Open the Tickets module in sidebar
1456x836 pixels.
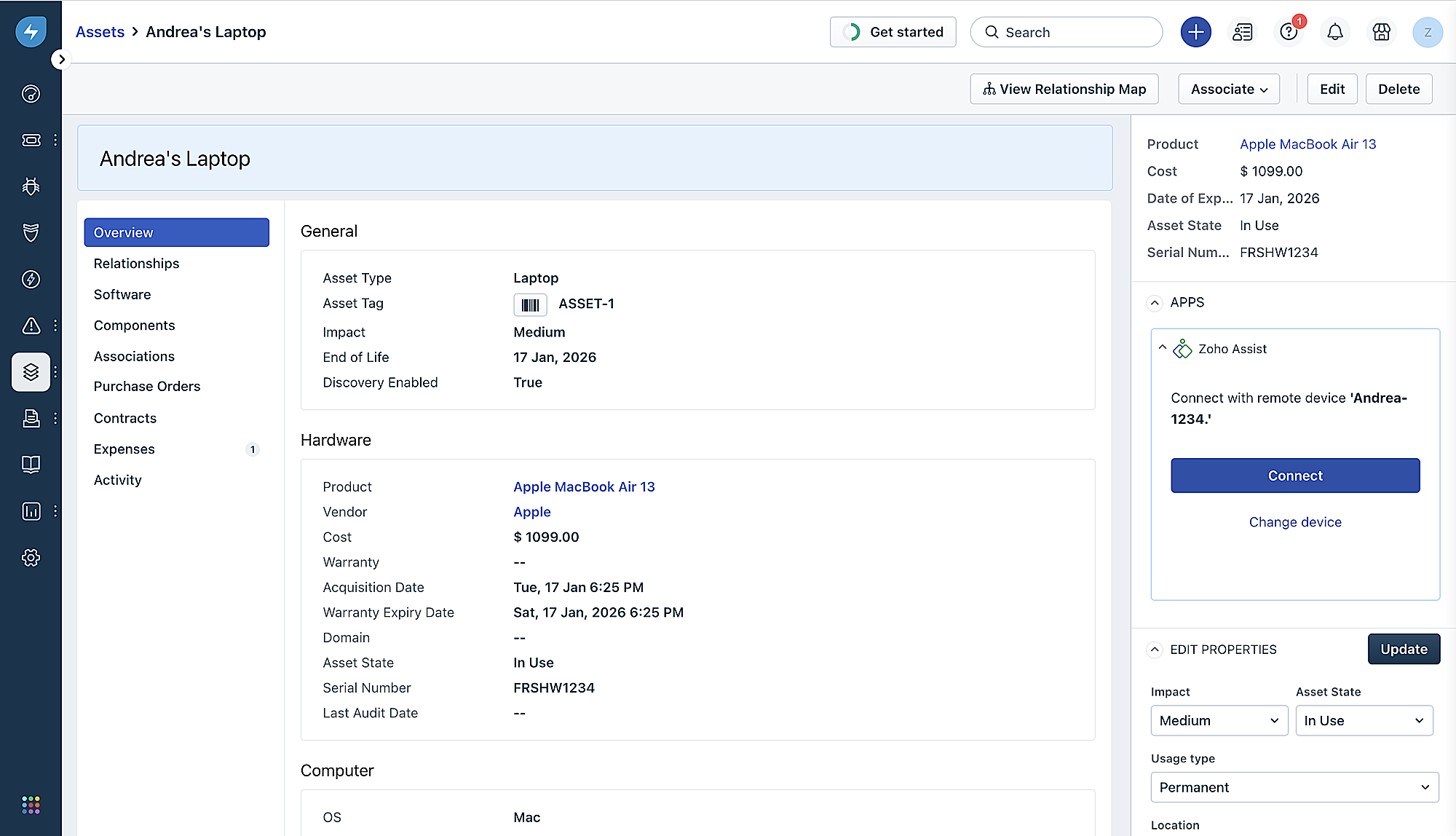(31, 140)
